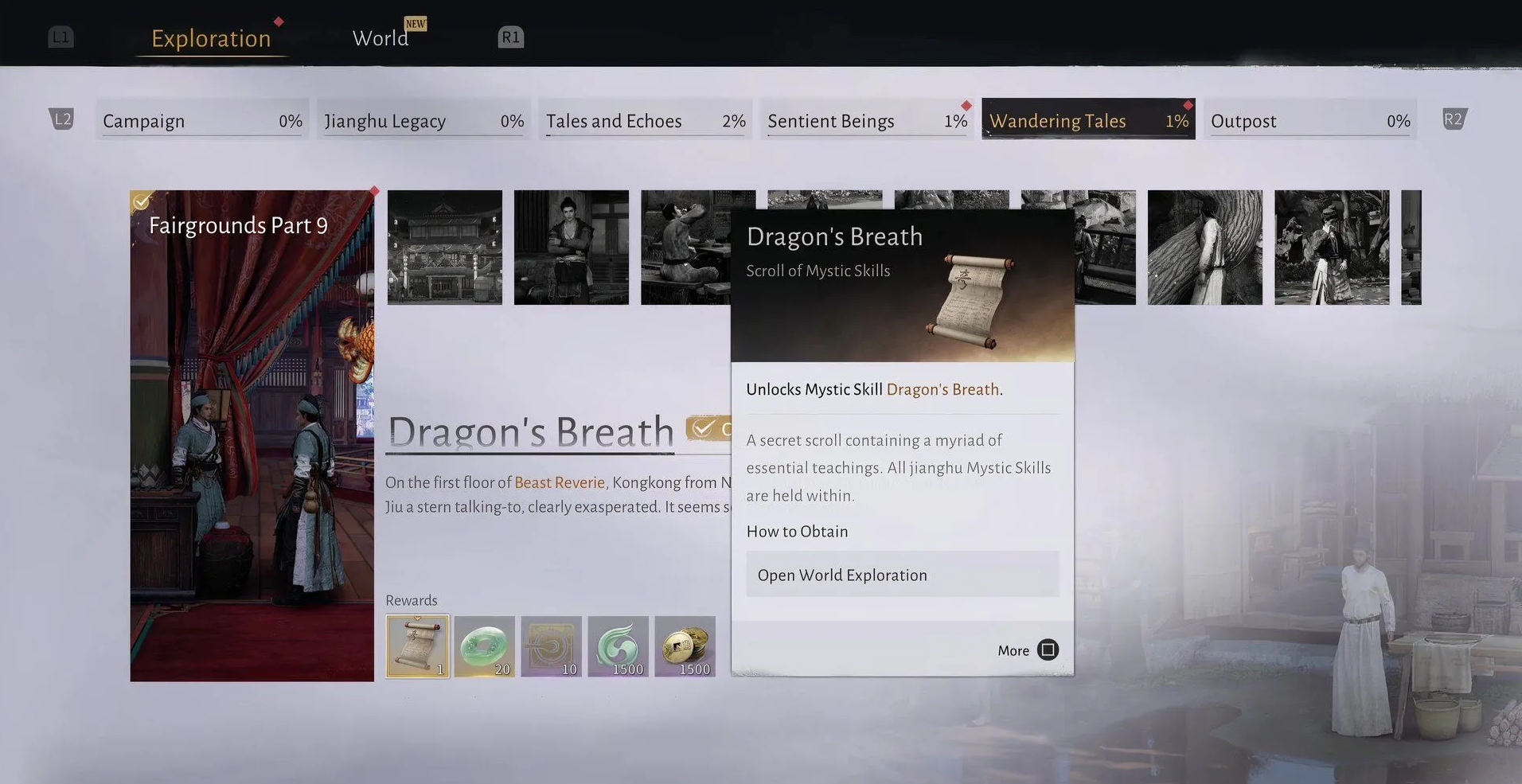Image resolution: width=1522 pixels, height=784 pixels.
Task: Switch to the World tab
Action: click(380, 38)
